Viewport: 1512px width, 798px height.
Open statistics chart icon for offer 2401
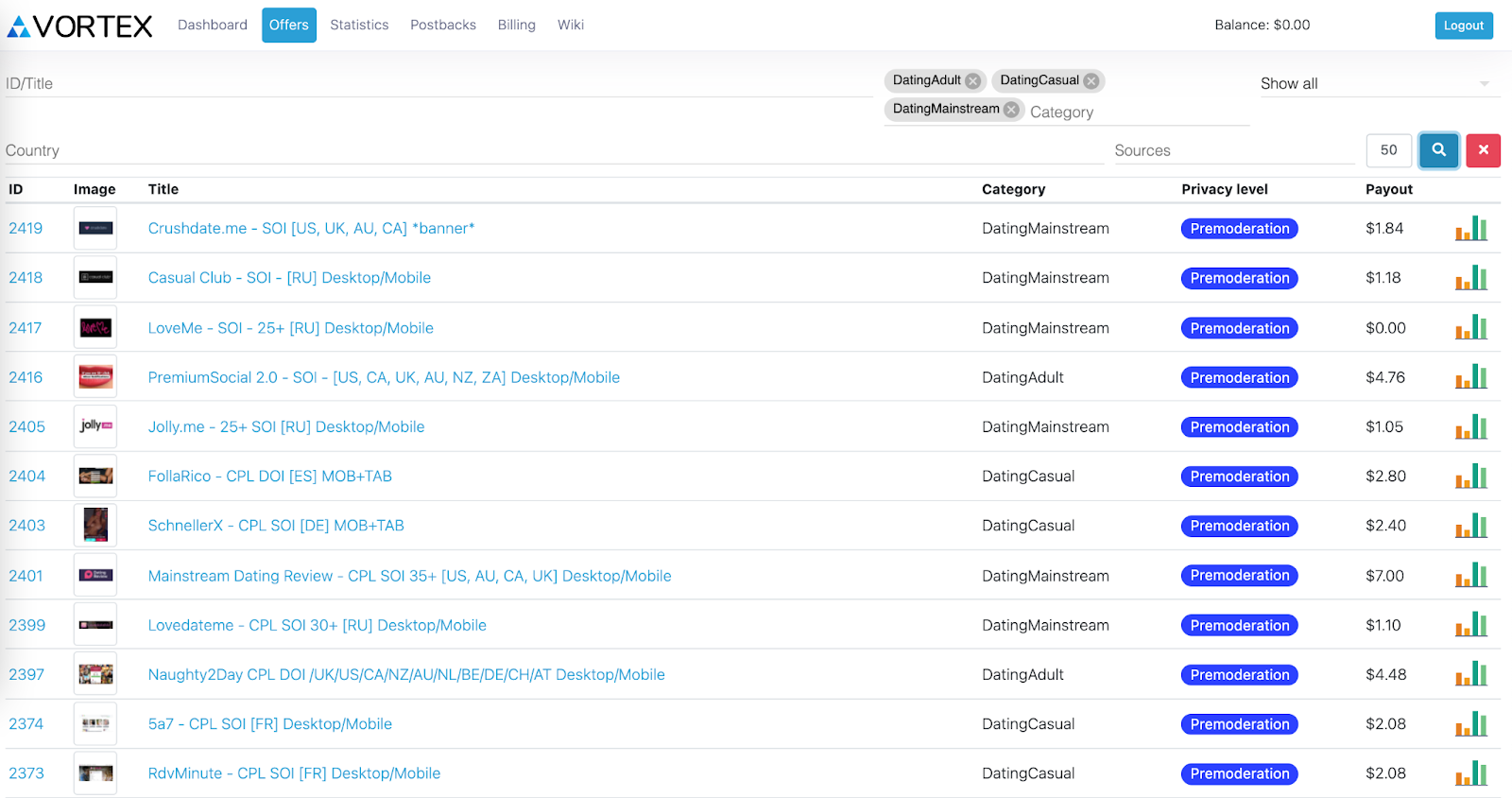(x=1471, y=576)
